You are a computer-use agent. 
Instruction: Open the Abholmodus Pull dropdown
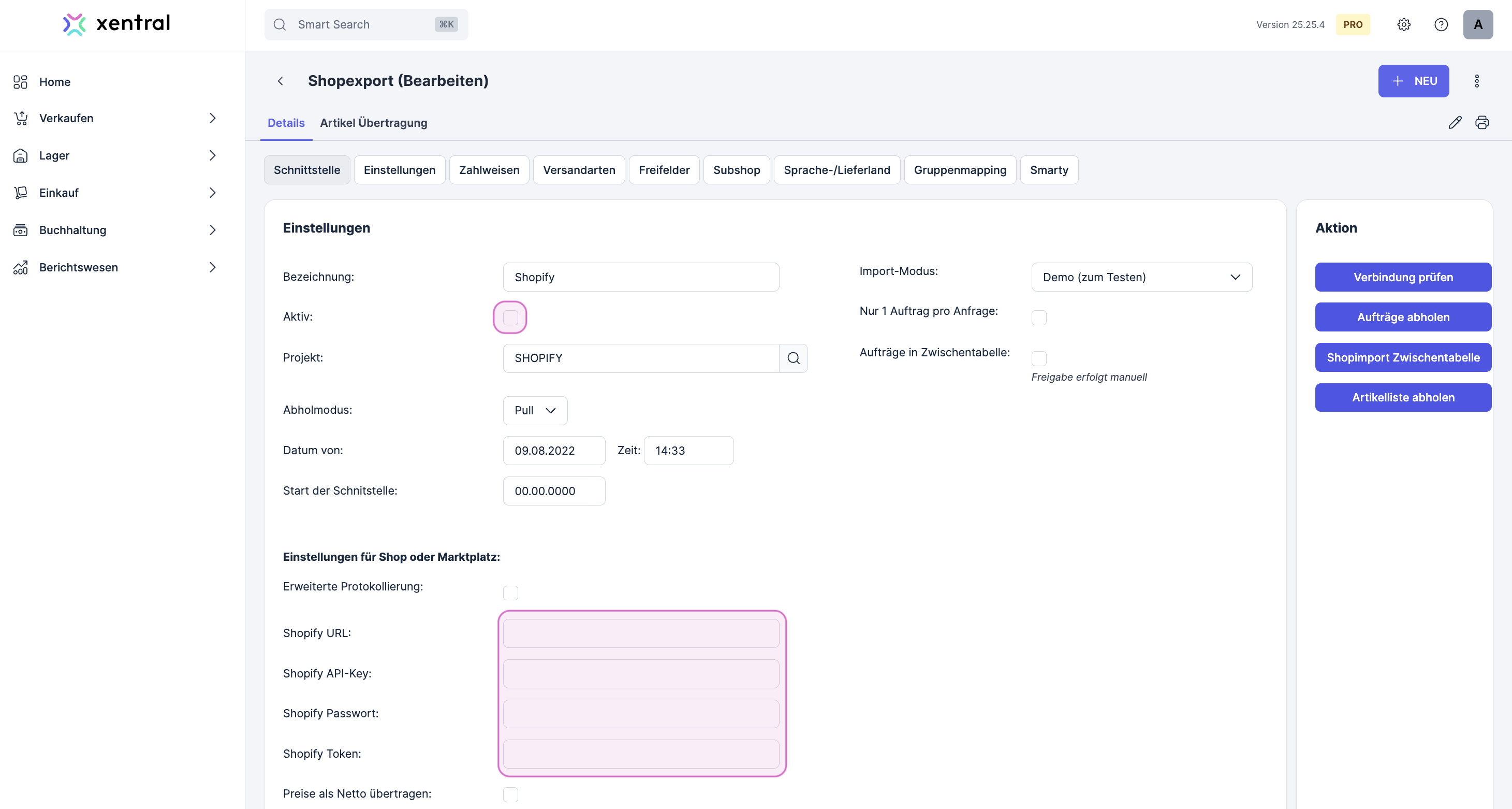[535, 410]
